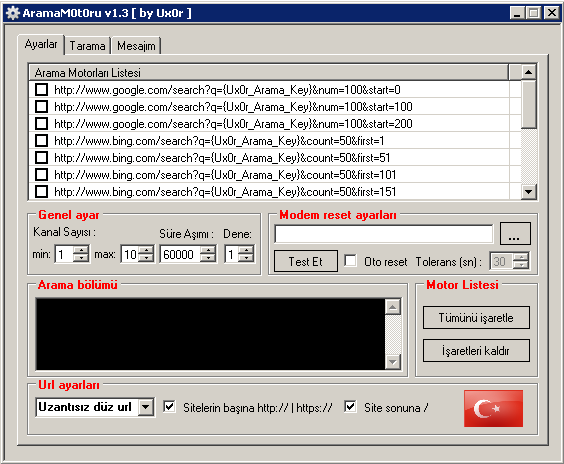Viewport: 564px width, 464px height.
Task: Decrease the Dene value
Action: coord(246,258)
